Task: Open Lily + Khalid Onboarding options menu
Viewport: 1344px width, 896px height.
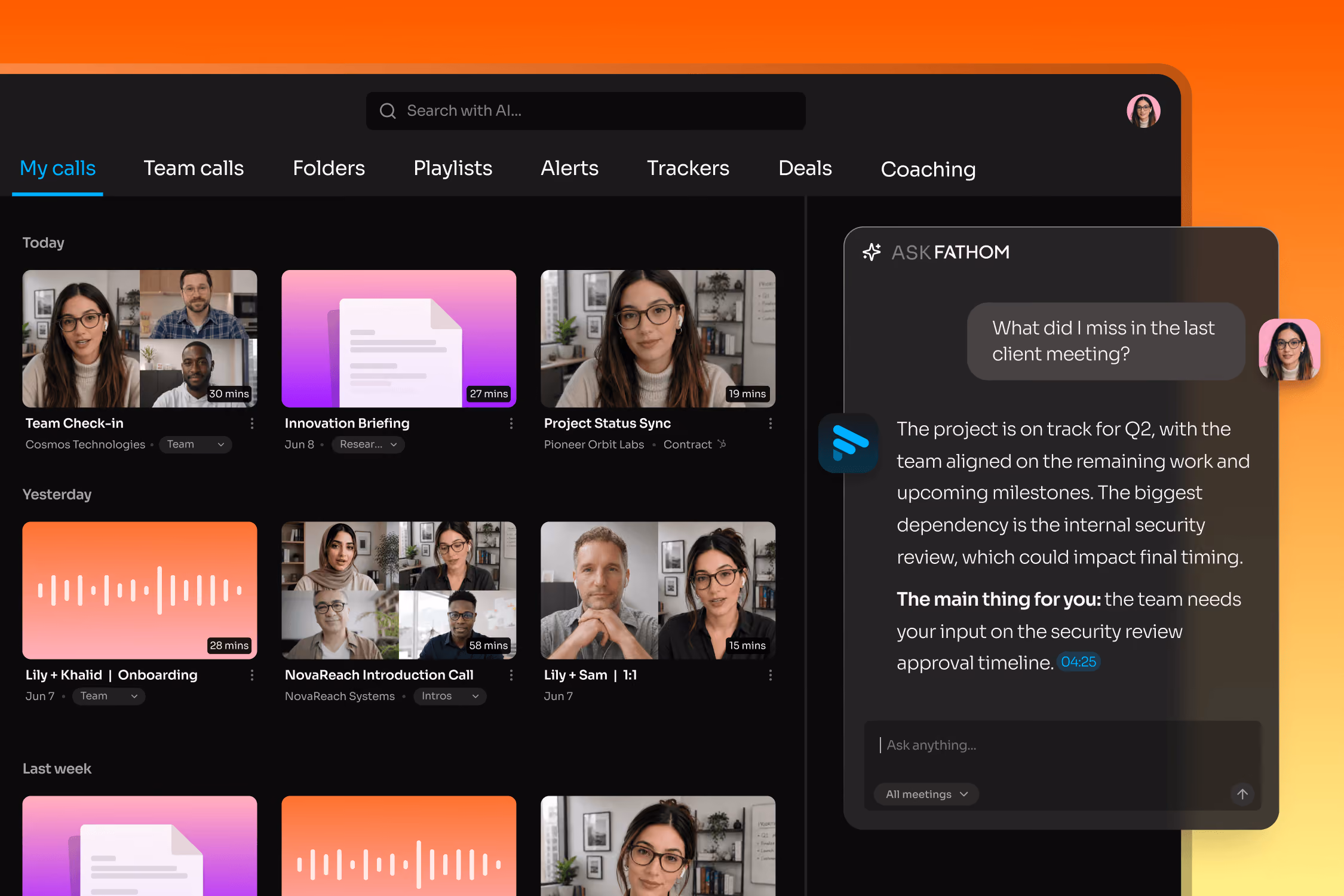Action: tap(252, 675)
